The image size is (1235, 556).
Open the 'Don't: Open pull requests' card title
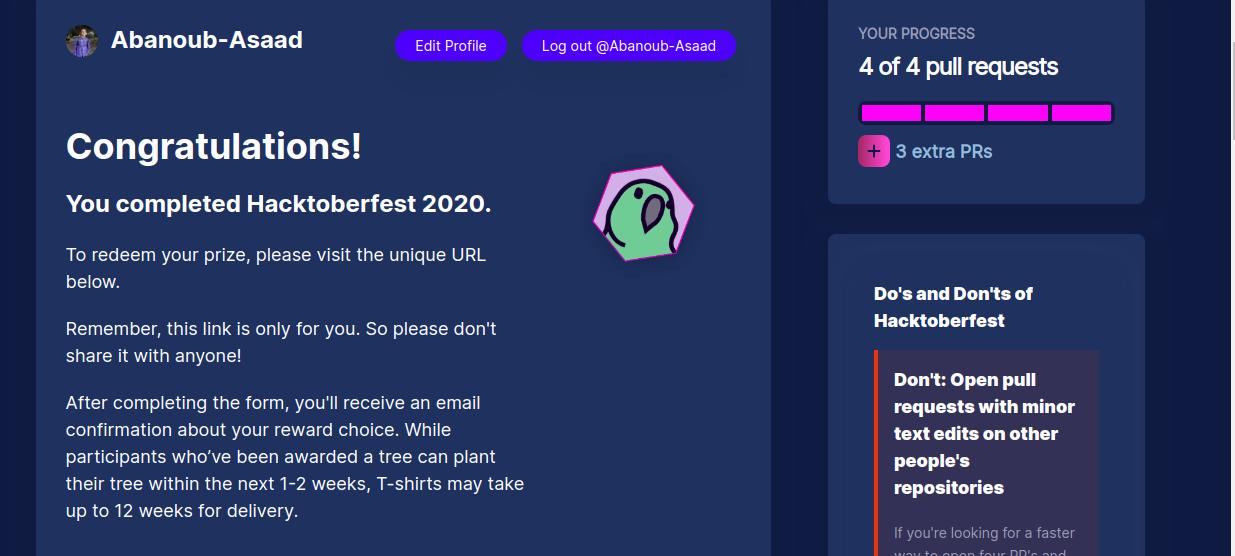(x=984, y=434)
